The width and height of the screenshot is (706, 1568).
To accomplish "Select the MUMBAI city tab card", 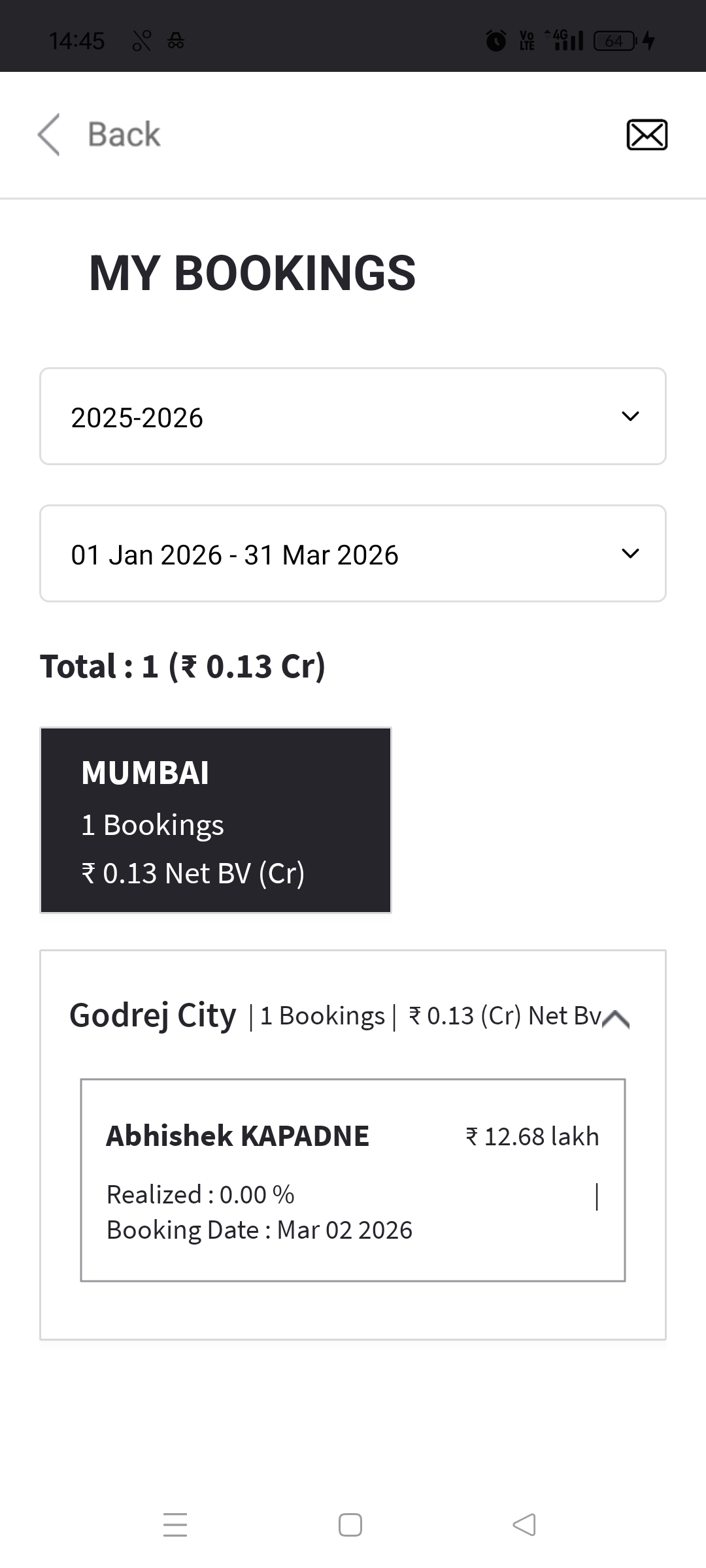I will click(216, 821).
